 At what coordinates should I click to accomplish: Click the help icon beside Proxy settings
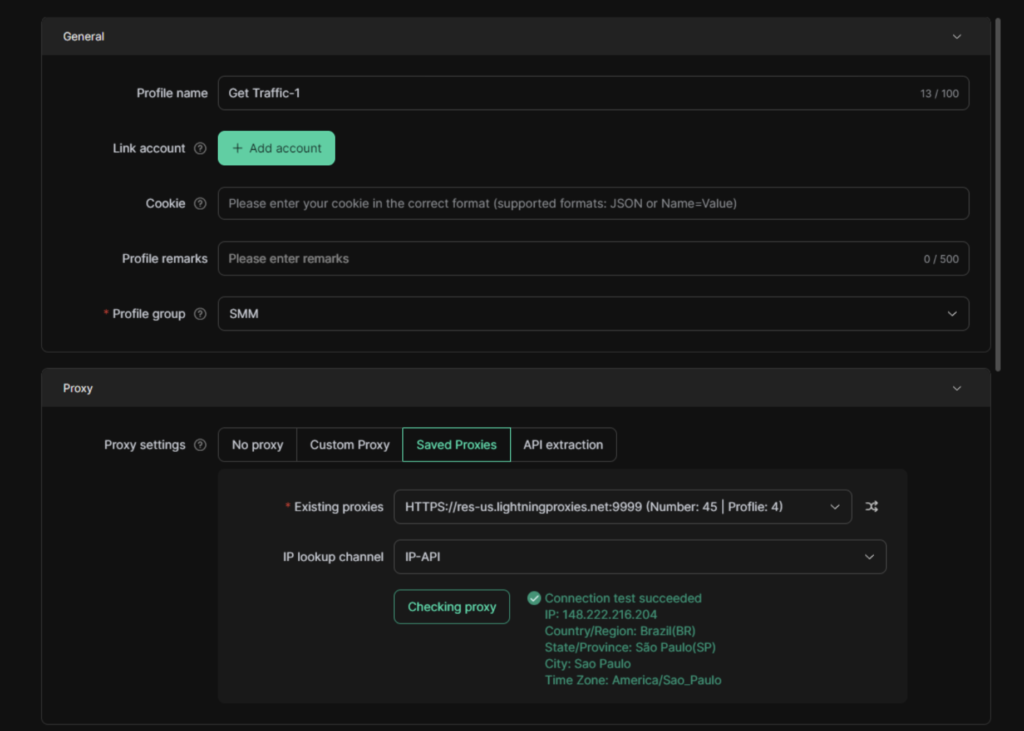coord(200,445)
